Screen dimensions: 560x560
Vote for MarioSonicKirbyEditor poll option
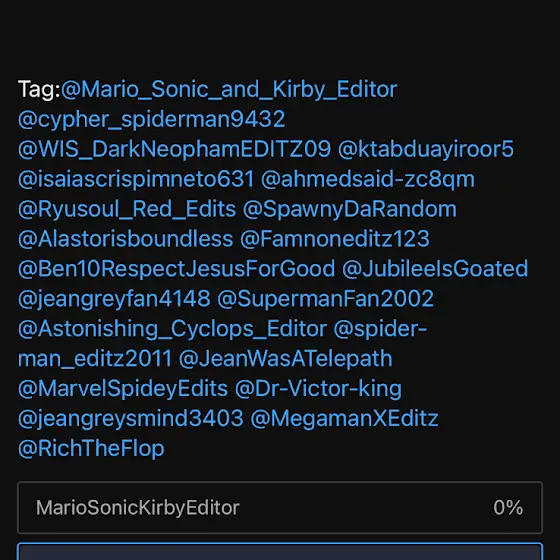point(280,508)
